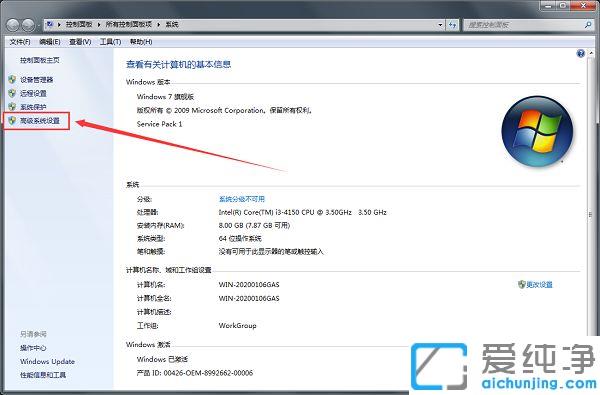Screen dimensions: 600x395
Task: Click shield icon beside 更改设置
Action: [522, 284]
